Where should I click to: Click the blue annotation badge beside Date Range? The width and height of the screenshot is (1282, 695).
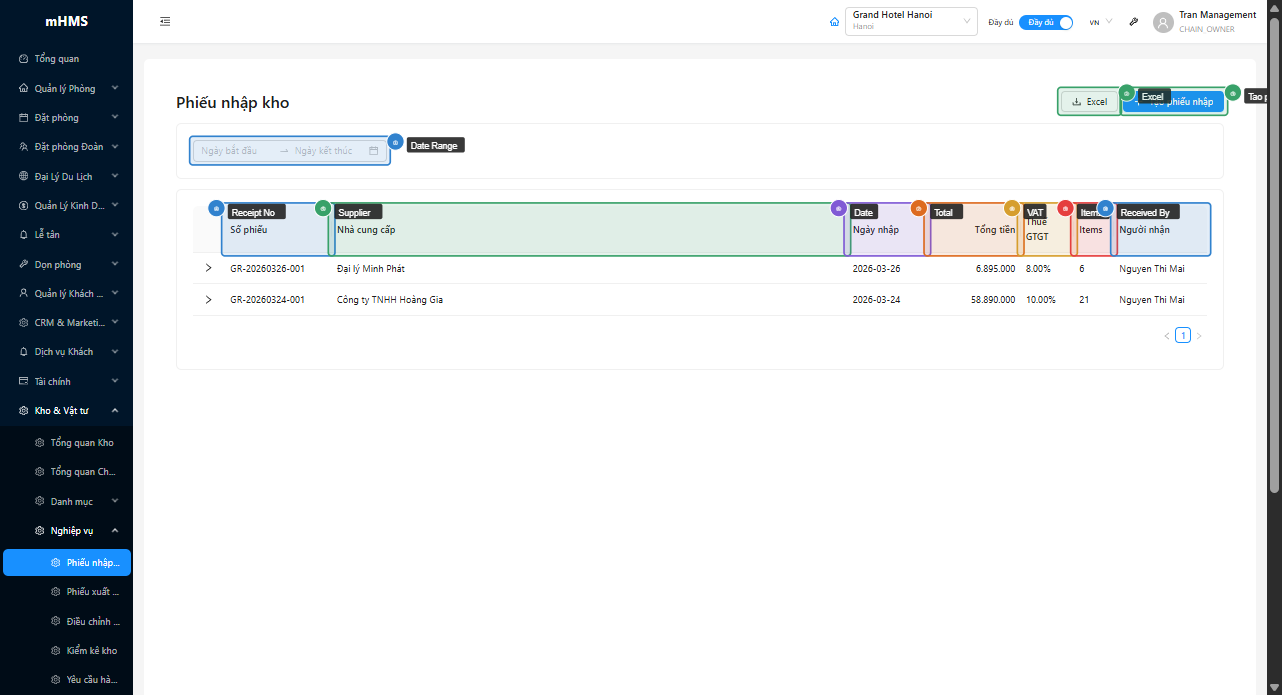(x=395, y=142)
